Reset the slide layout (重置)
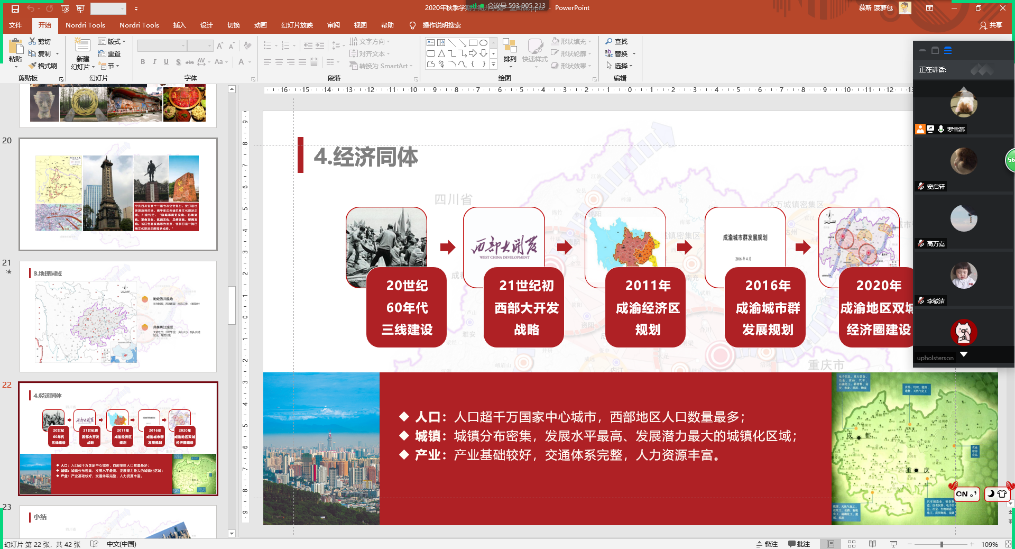 (109, 54)
